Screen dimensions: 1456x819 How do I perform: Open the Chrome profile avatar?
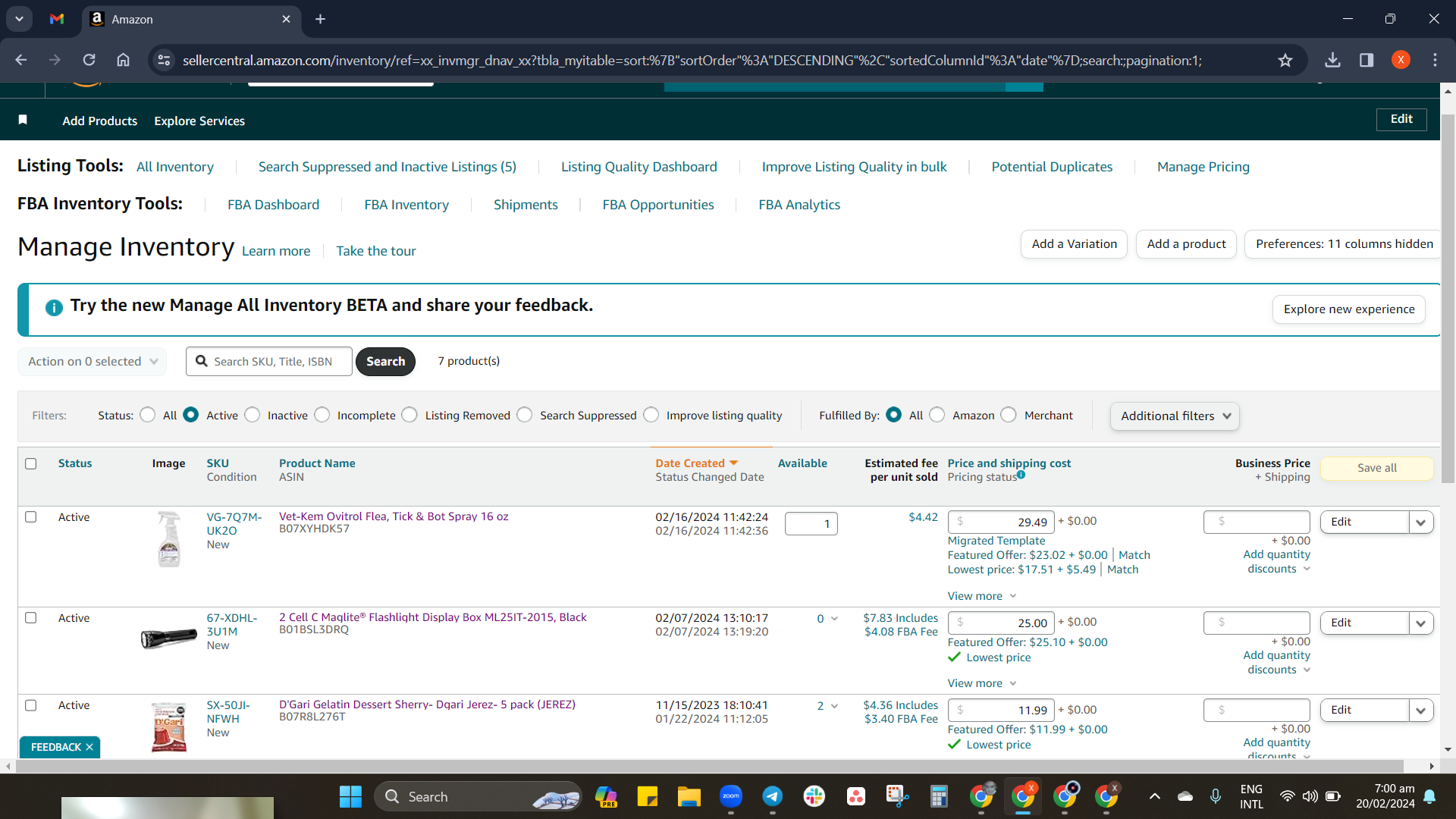[1401, 60]
